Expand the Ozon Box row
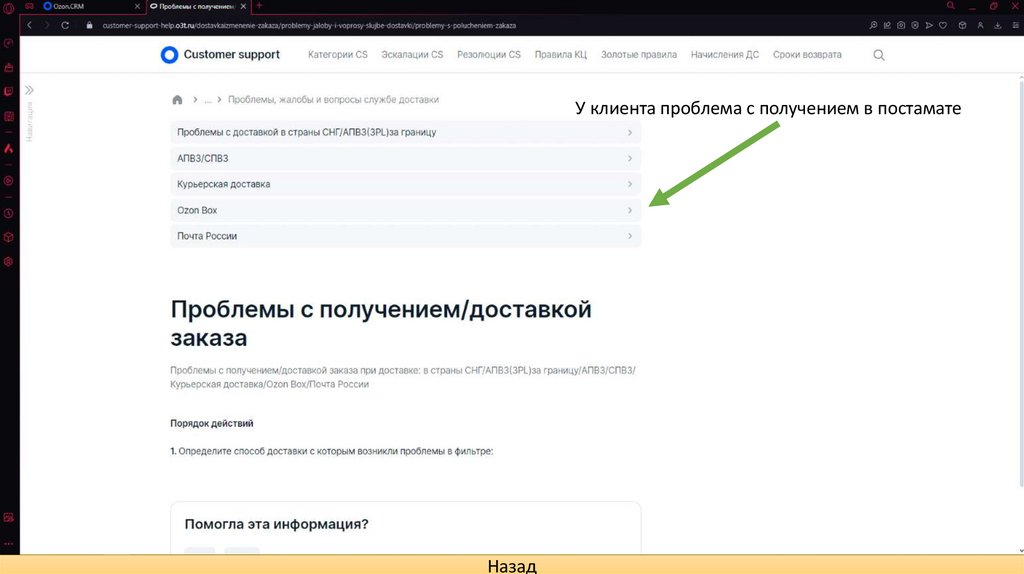 [x=406, y=210]
